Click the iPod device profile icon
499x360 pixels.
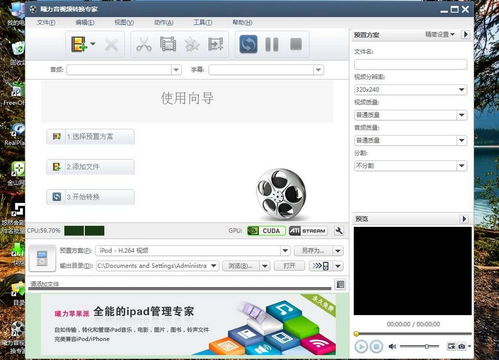(42, 258)
